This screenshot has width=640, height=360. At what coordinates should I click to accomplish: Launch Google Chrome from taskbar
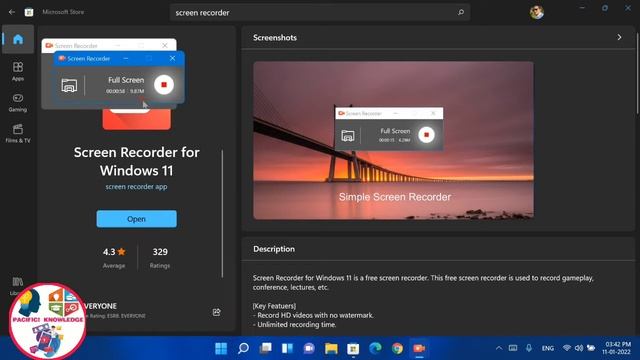click(x=397, y=348)
